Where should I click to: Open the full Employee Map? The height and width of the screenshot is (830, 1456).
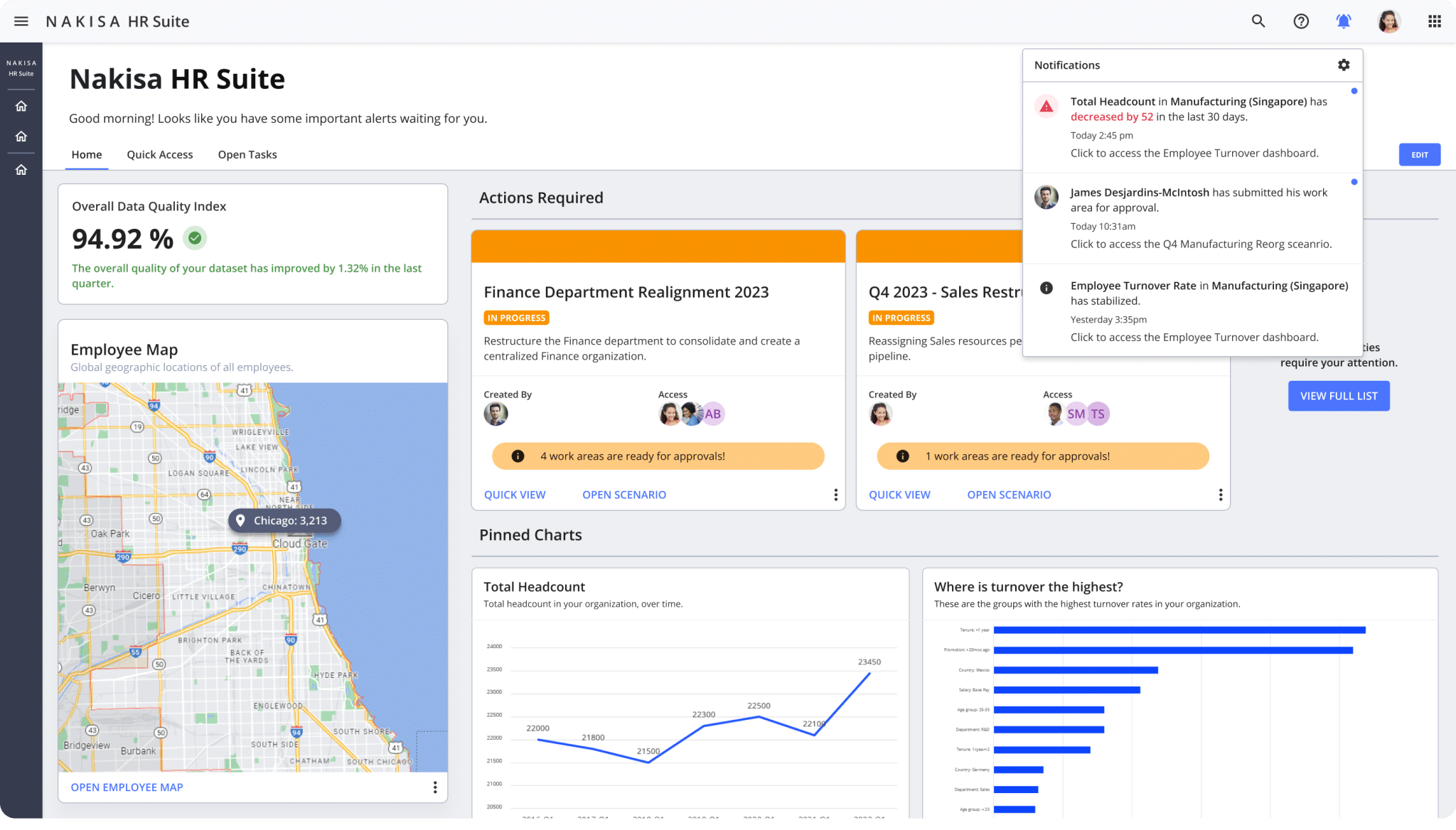[x=127, y=787]
